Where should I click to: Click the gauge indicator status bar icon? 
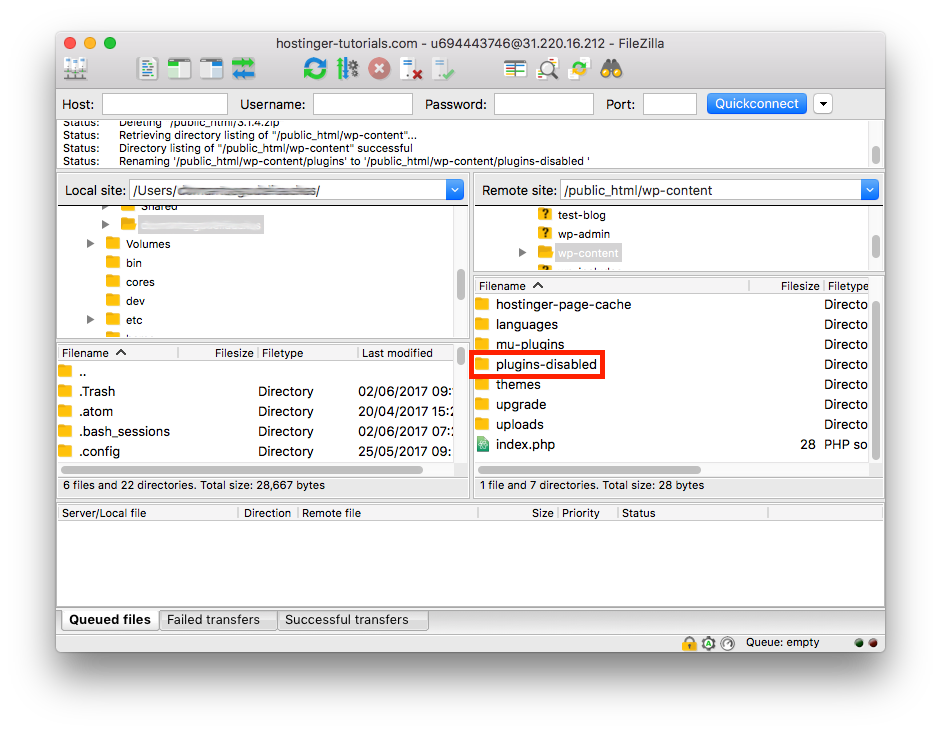pos(727,643)
